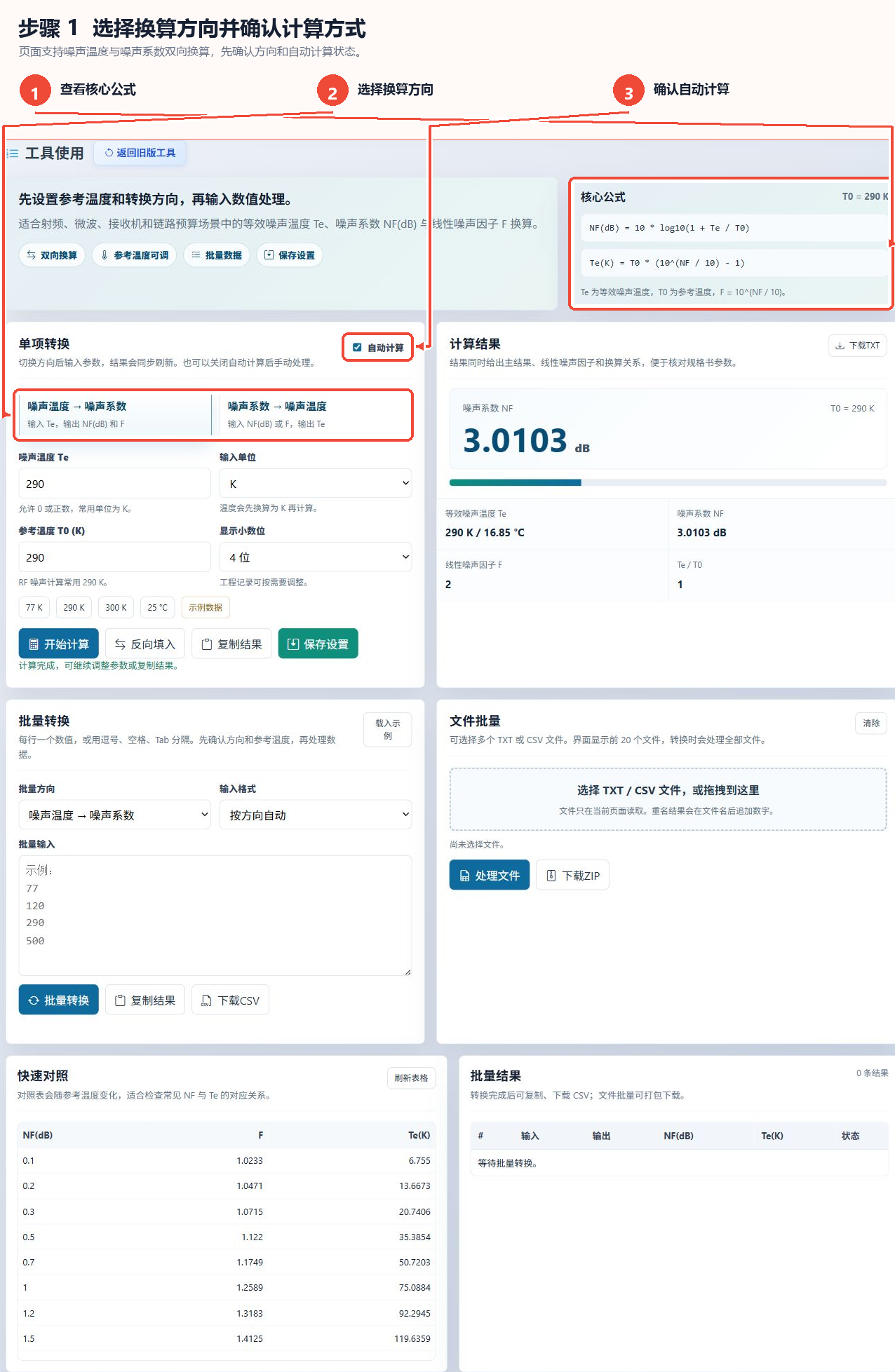Click the 刷新表格 button
Viewport: 895px width, 1372px height.
click(411, 1078)
